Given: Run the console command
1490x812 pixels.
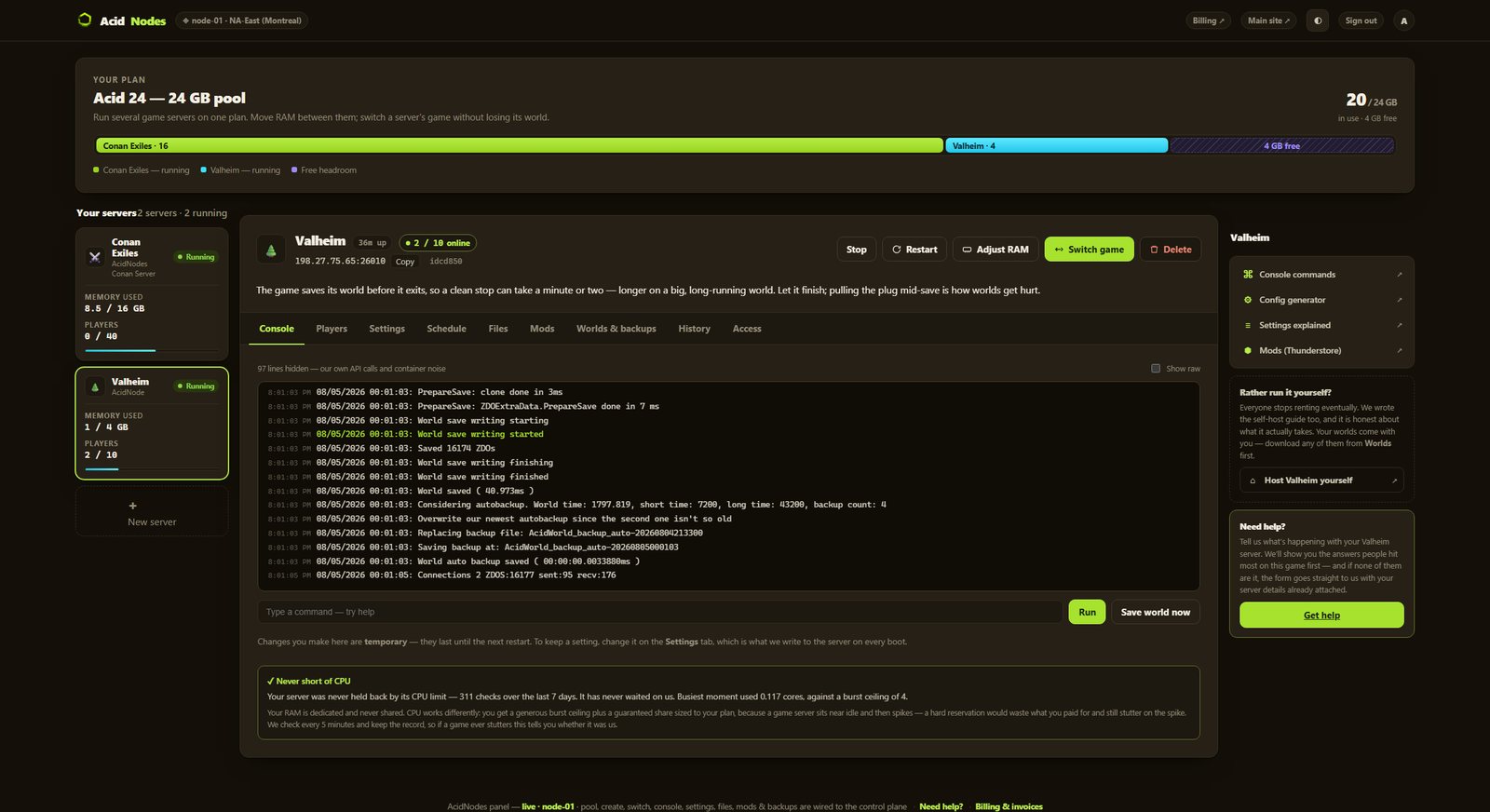Looking at the screenshot, I should 1087,612.
